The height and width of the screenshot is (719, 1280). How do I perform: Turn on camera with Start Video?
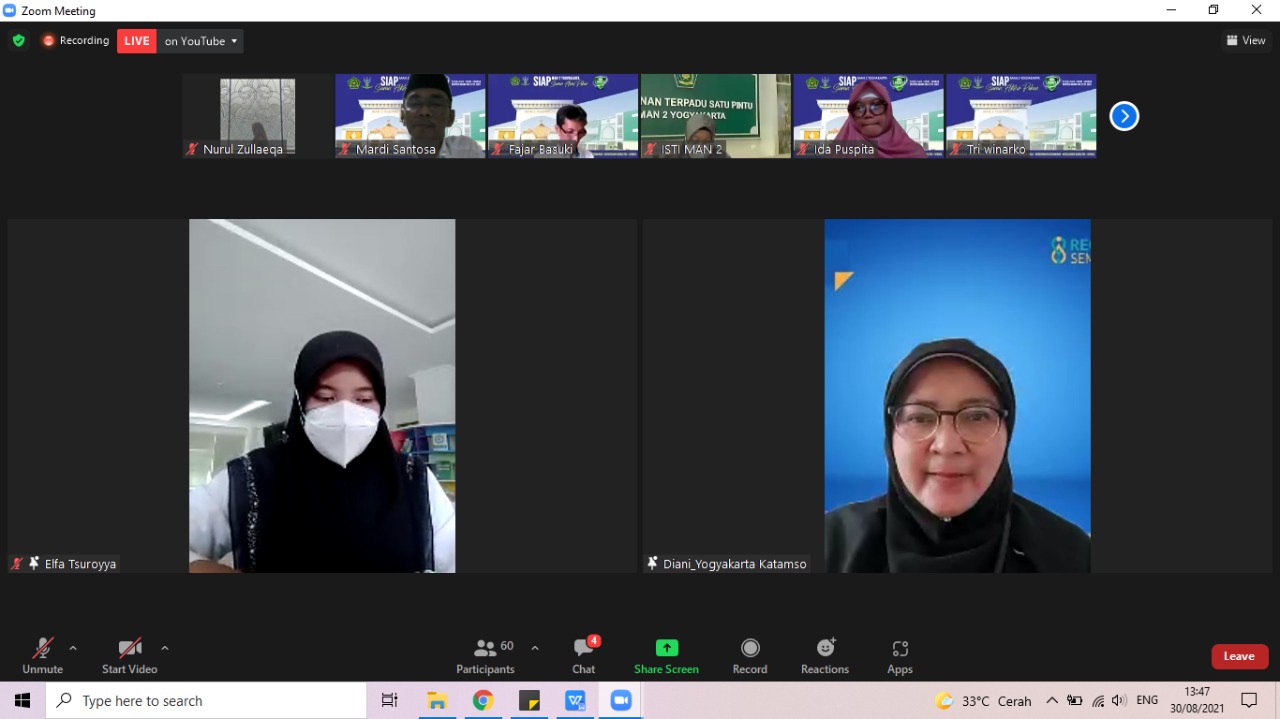click(x=129, y=656)
